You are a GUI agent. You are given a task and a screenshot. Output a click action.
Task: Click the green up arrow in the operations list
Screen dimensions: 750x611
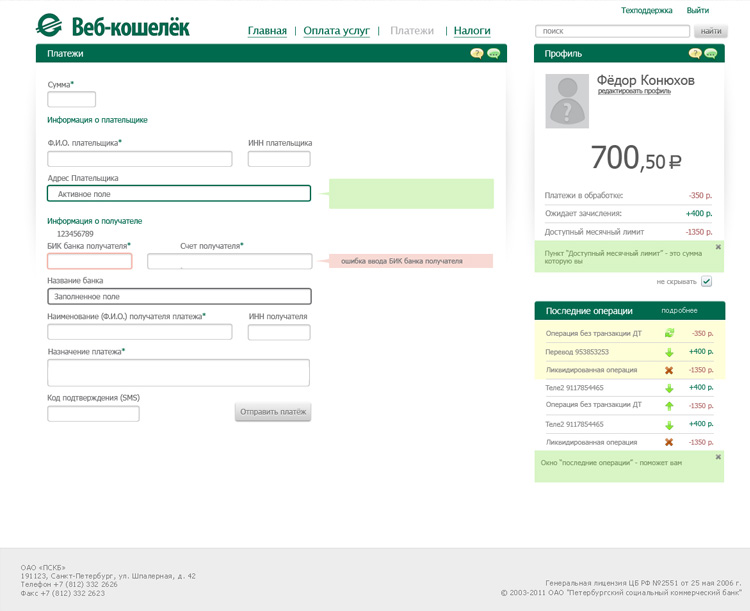669,406
